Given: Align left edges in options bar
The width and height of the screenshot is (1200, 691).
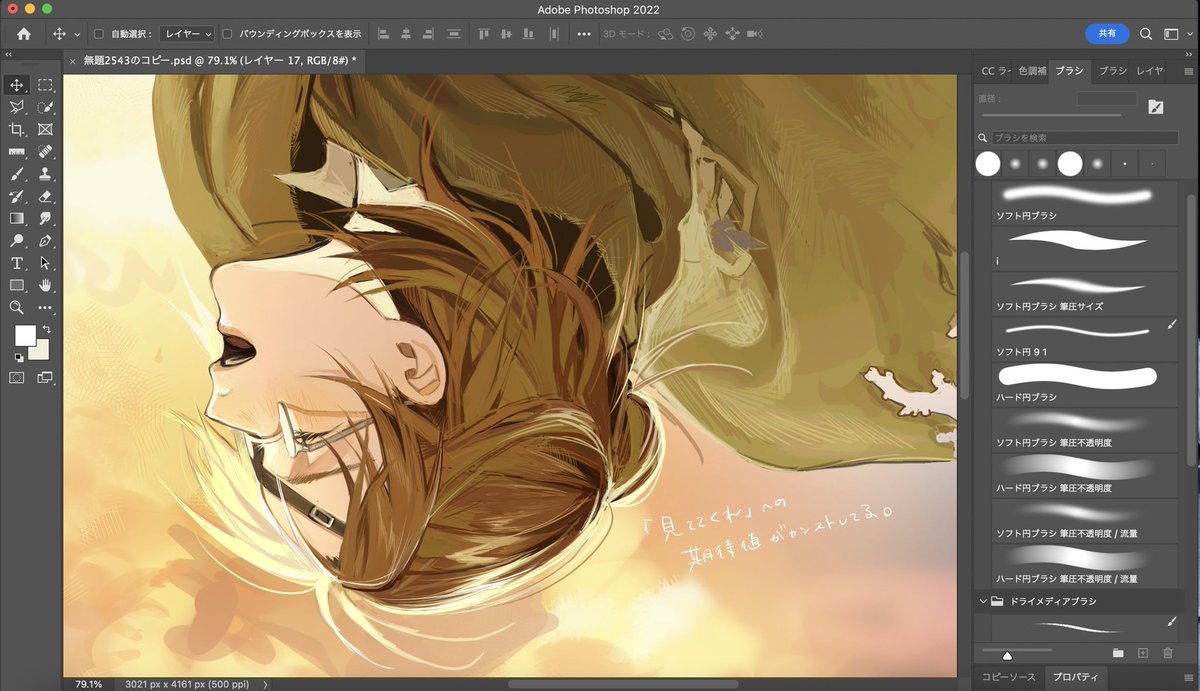Looking at the screenshot, I should point(383,34).
